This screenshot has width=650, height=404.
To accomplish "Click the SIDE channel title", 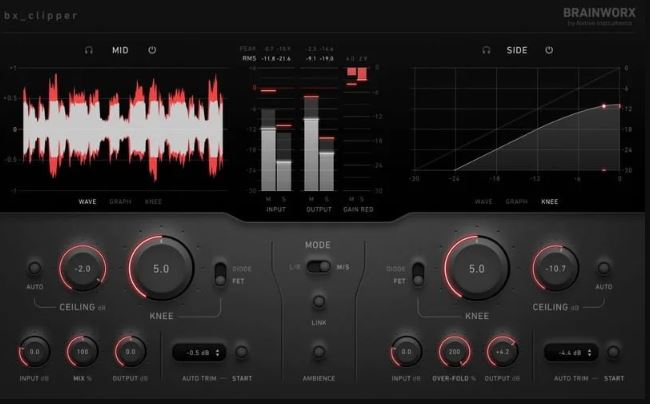I will pos(517,50).
